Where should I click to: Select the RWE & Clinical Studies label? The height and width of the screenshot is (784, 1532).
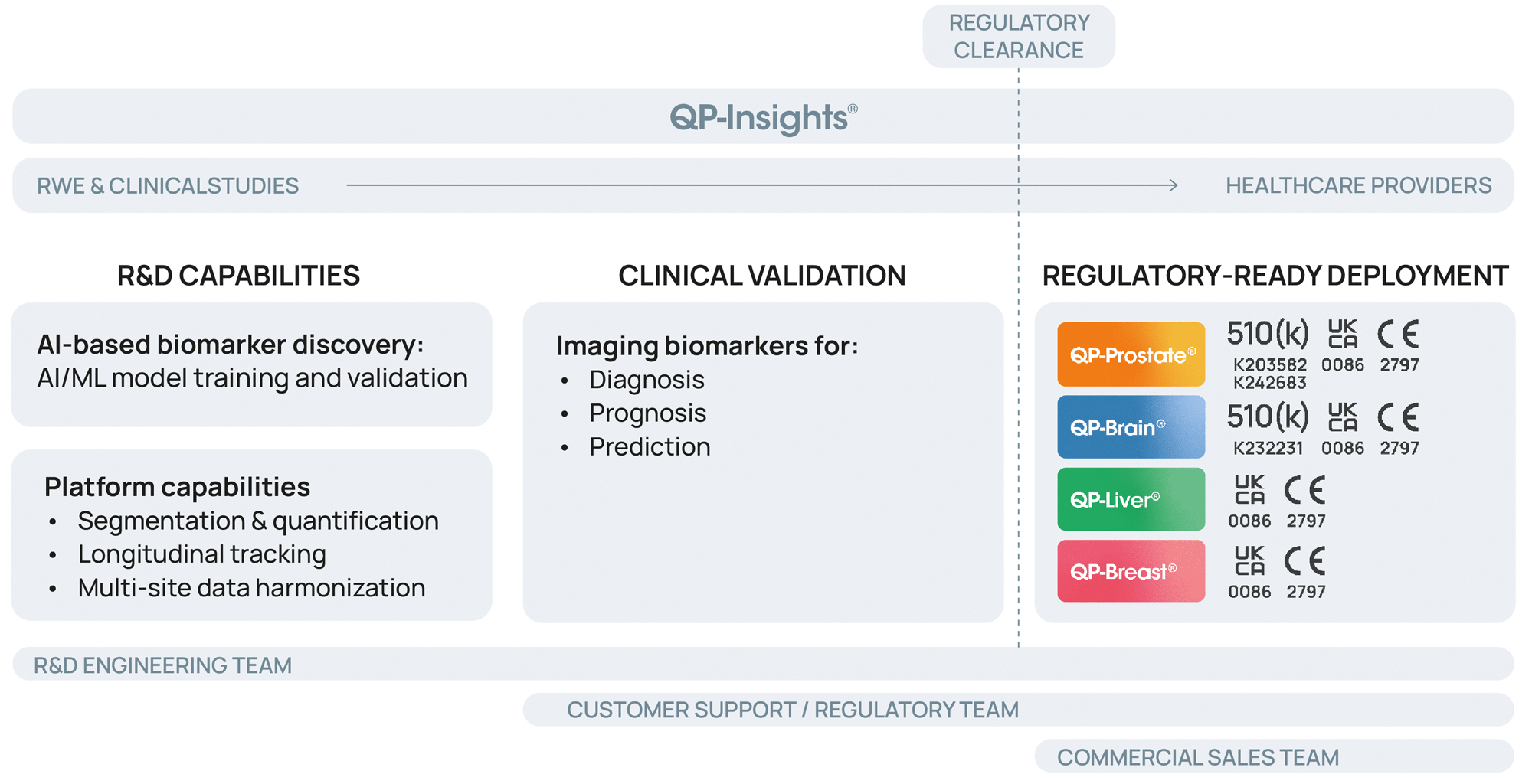tap(168, 186)
